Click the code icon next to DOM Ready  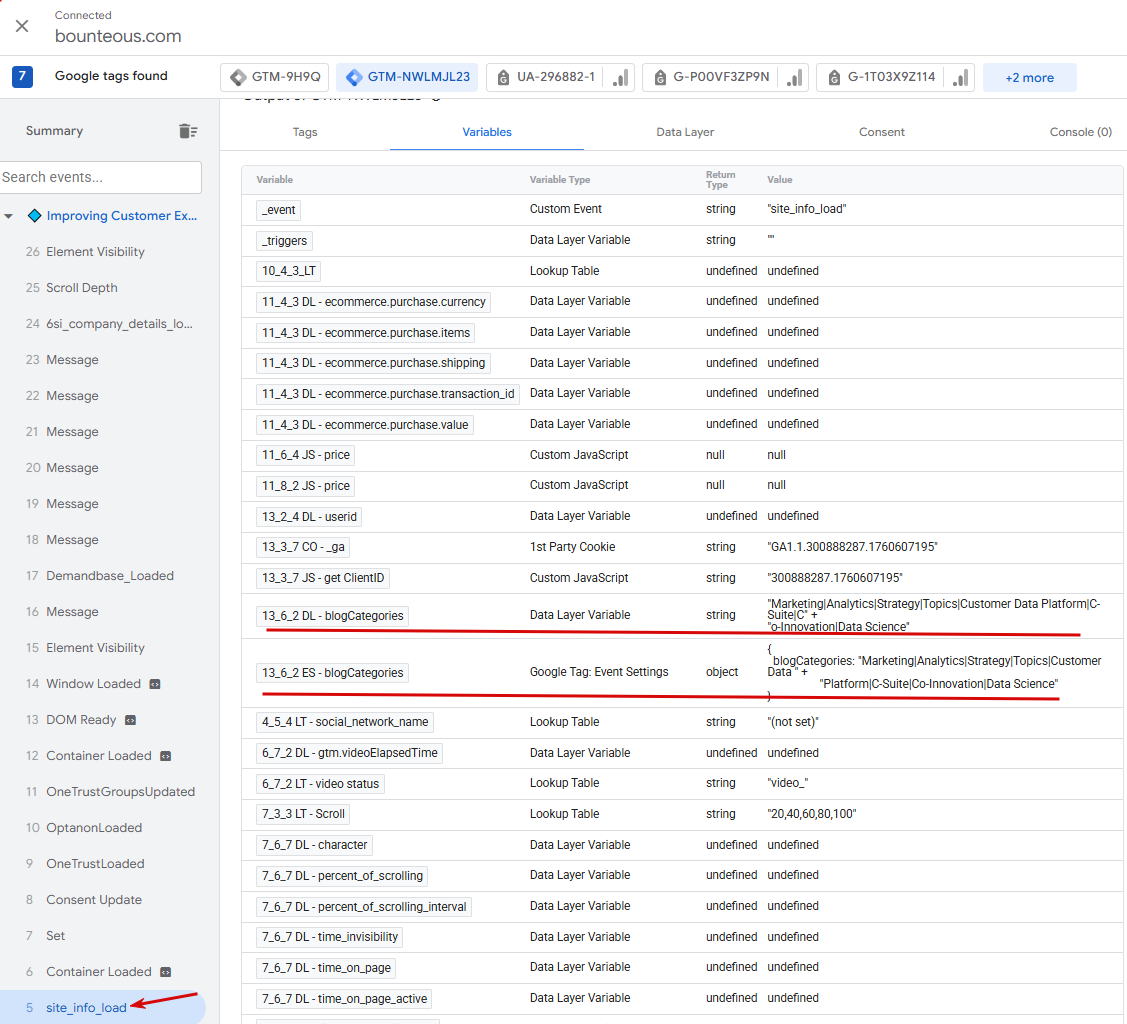(x=130, y=720)
